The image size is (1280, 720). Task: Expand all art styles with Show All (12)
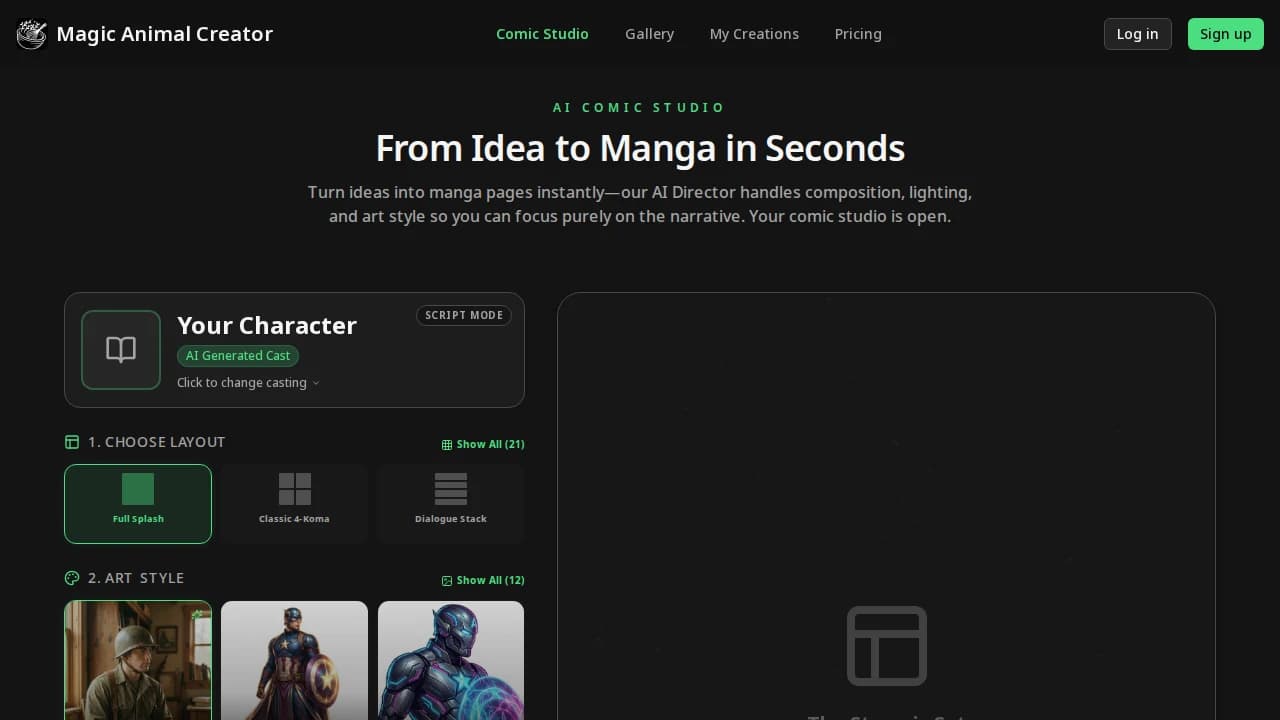[x=483, y=580]
